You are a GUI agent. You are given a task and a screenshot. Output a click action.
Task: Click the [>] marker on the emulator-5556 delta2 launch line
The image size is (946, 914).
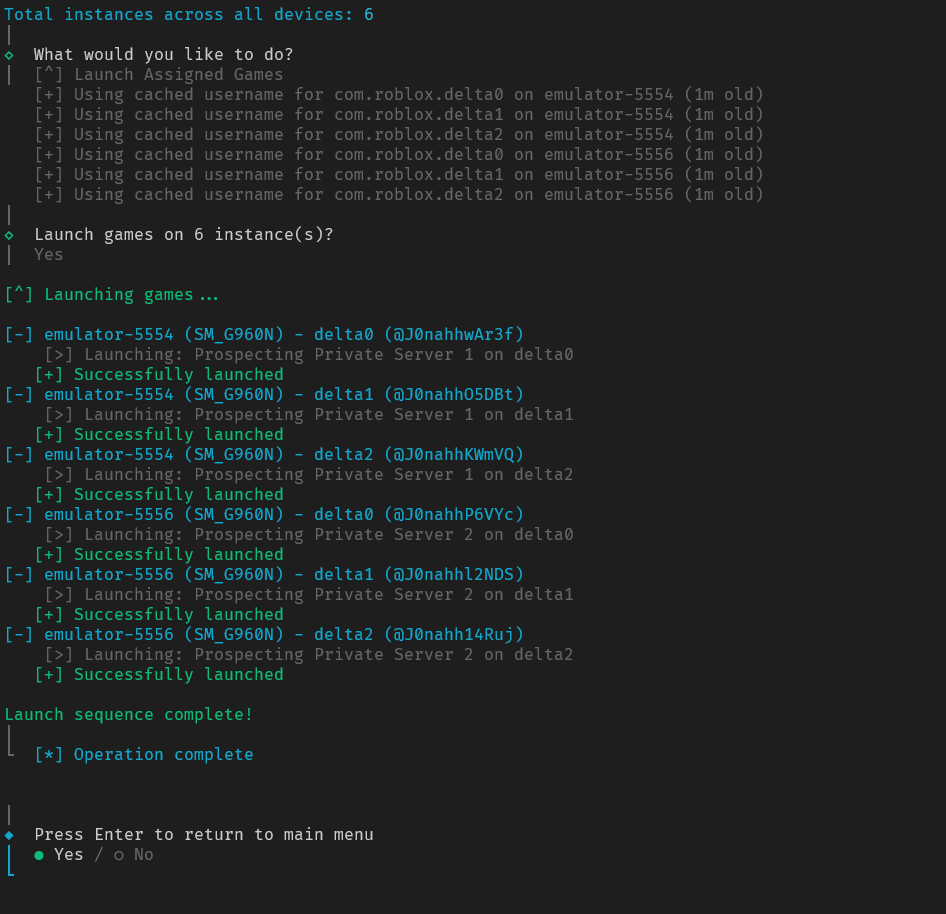click(59, 654)
